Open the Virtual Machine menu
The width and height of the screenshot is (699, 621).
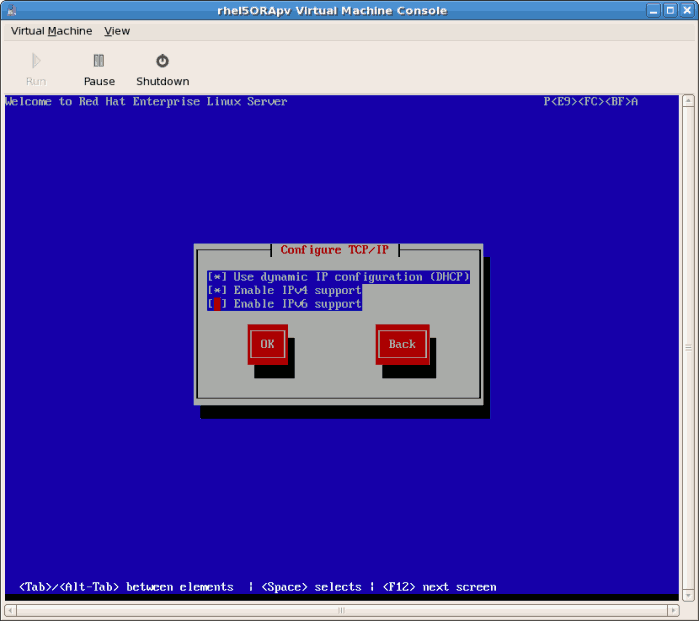point(51,31)
